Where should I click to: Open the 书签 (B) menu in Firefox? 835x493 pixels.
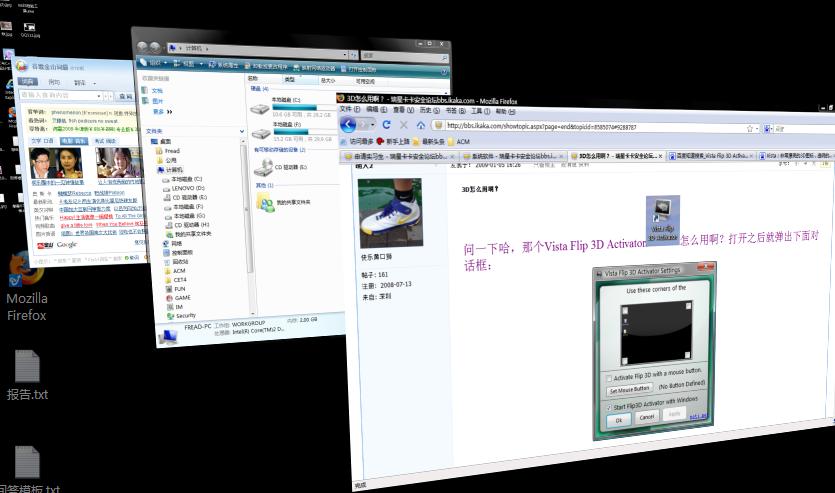455,110
